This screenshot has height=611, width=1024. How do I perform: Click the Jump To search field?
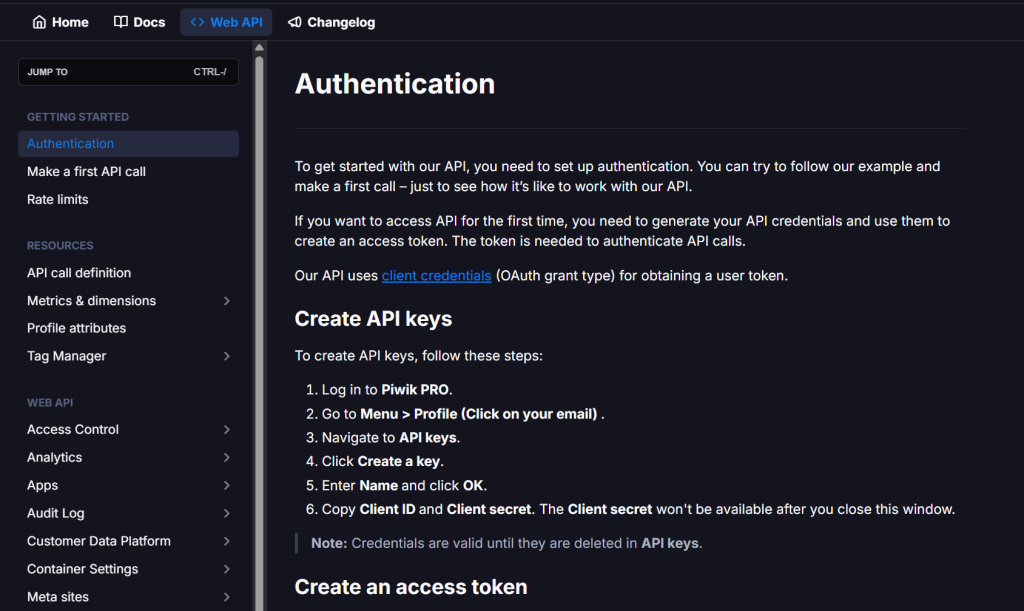[x=128, y=72]
